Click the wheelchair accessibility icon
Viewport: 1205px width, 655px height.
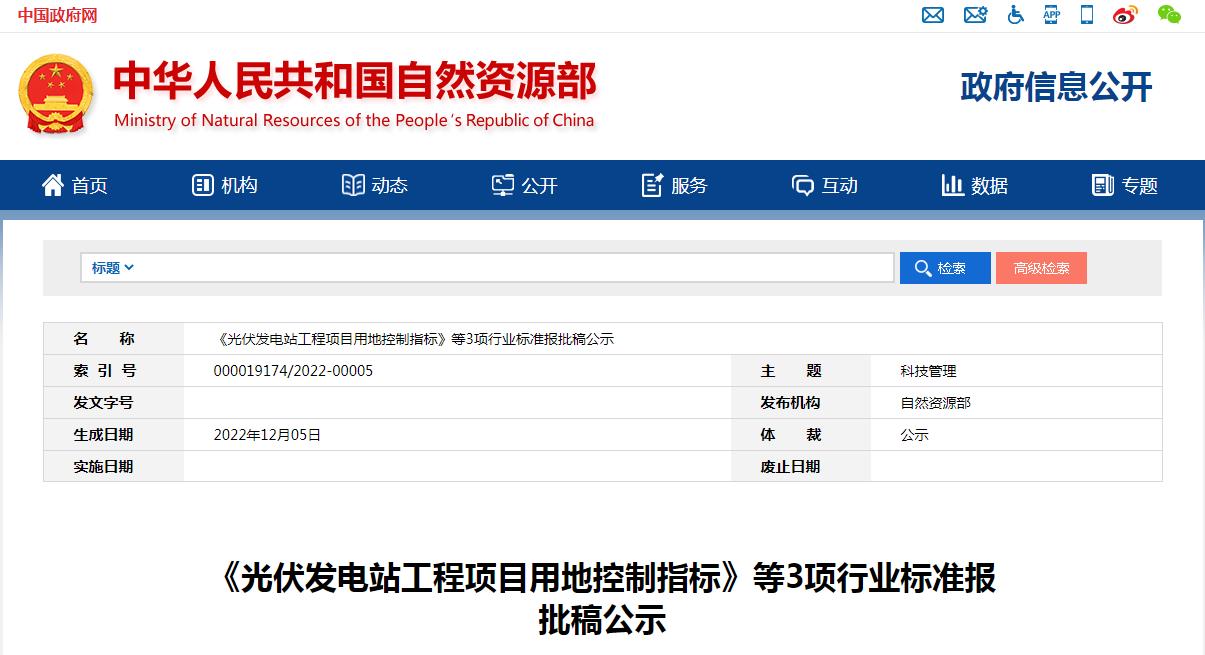click(1015, 15)
